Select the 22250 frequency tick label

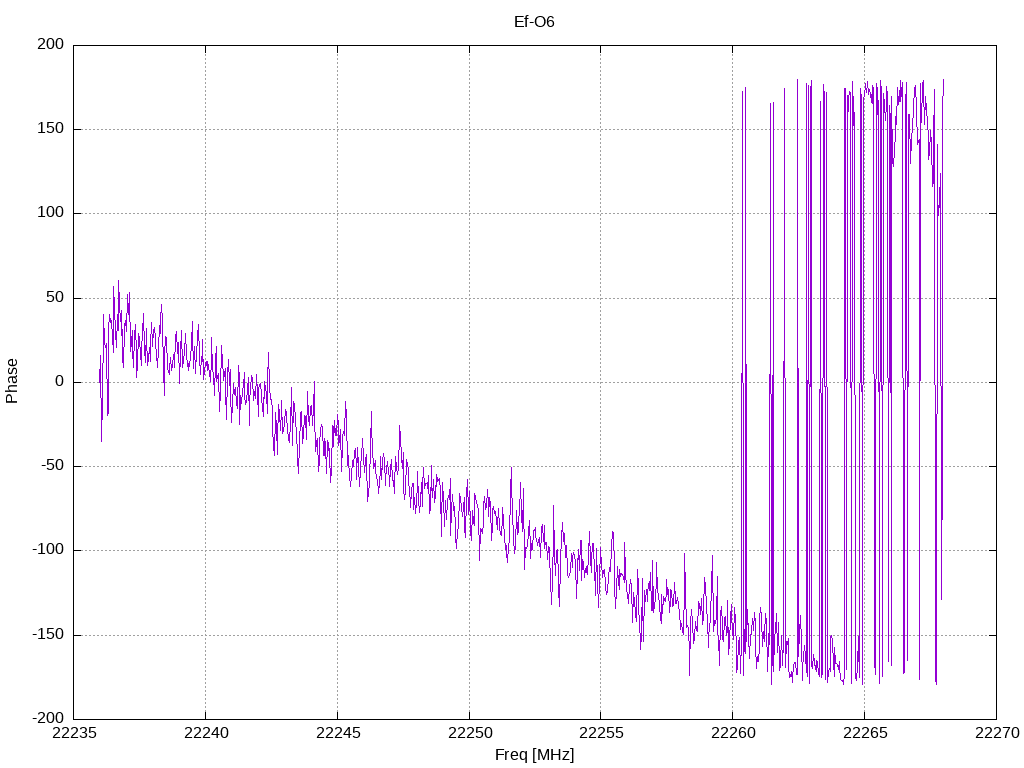[470, 733]
